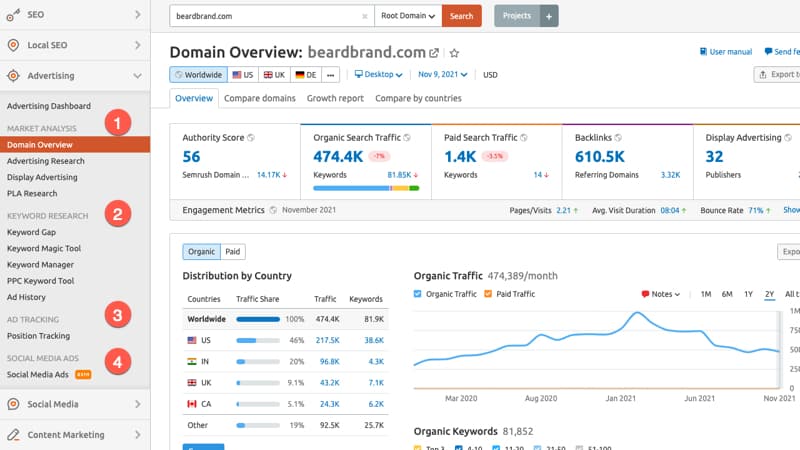800x450 pixels.
Task: Click the Projects button
Action: point(517,16)
